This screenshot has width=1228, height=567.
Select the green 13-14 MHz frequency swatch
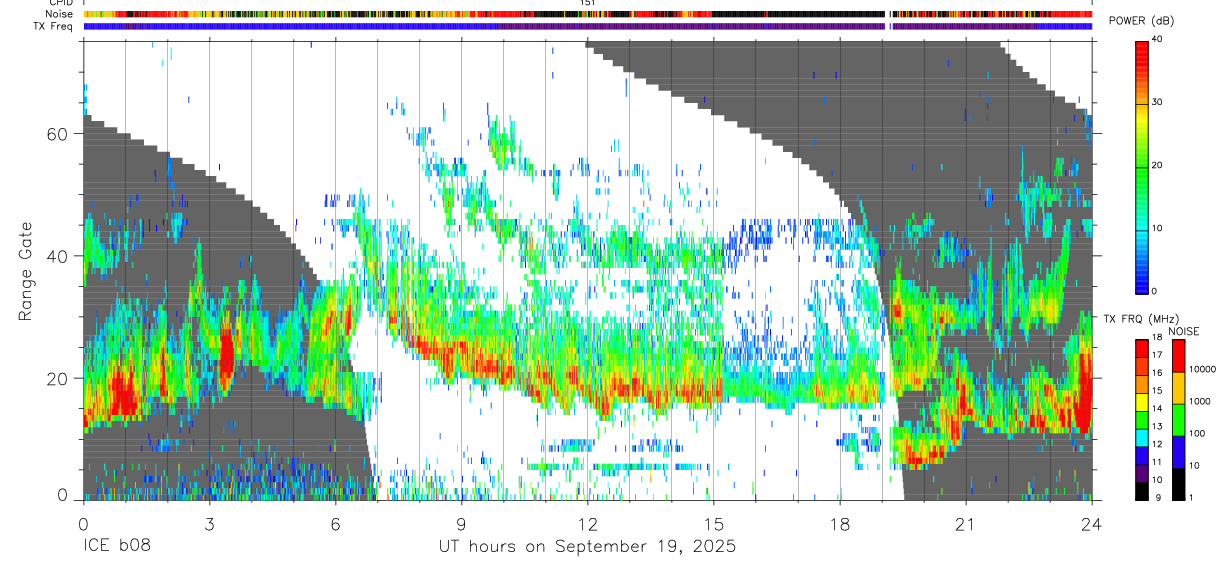tap(1141, 419)
